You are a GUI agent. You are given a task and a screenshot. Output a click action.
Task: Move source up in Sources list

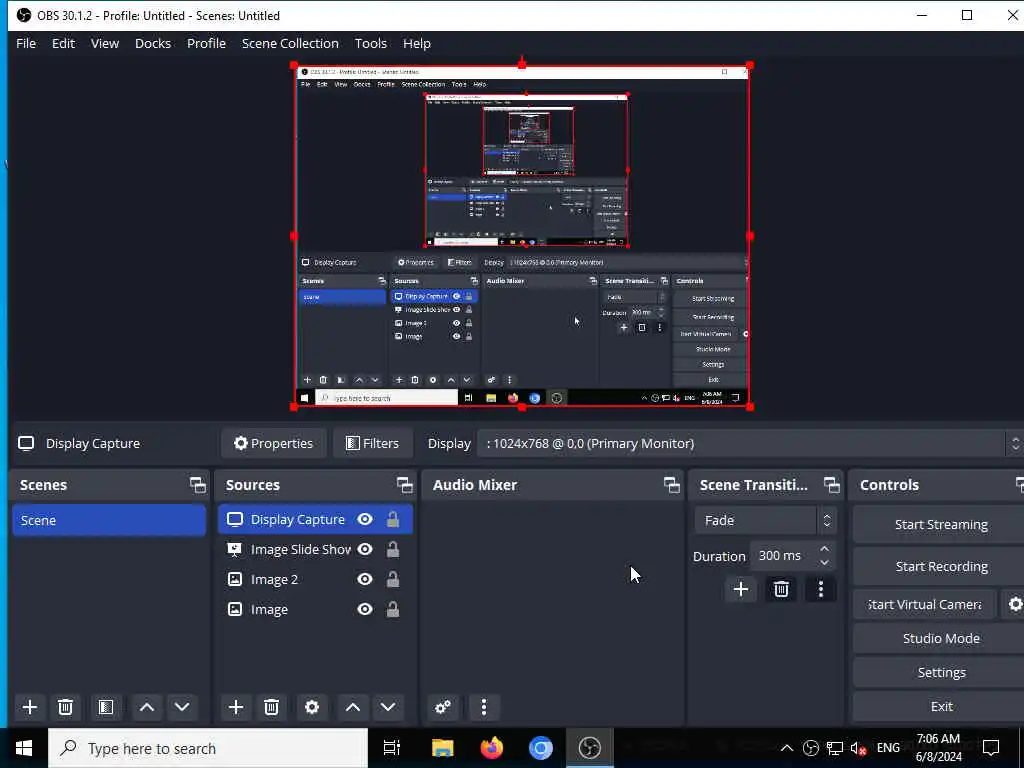353,707
